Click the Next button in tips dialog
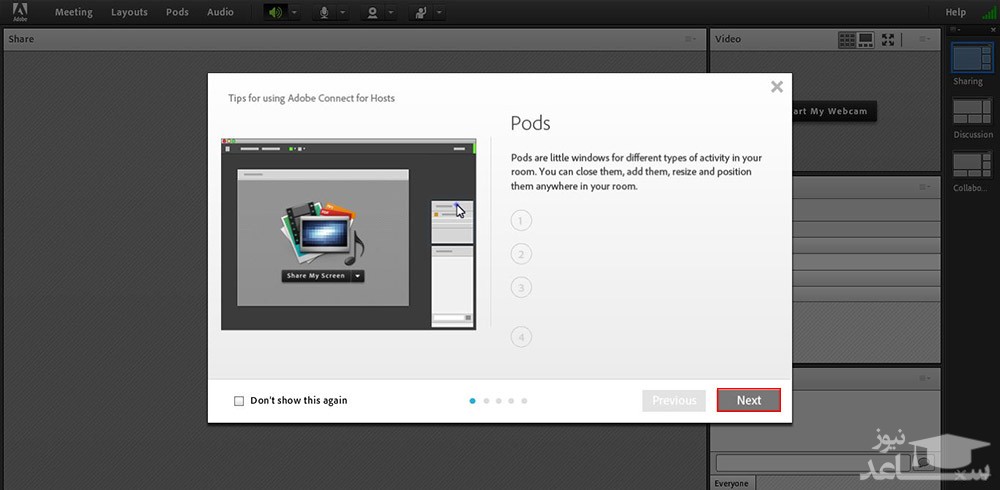The width and height of the screenshot is (1000, 490). [x=748, y=400]
